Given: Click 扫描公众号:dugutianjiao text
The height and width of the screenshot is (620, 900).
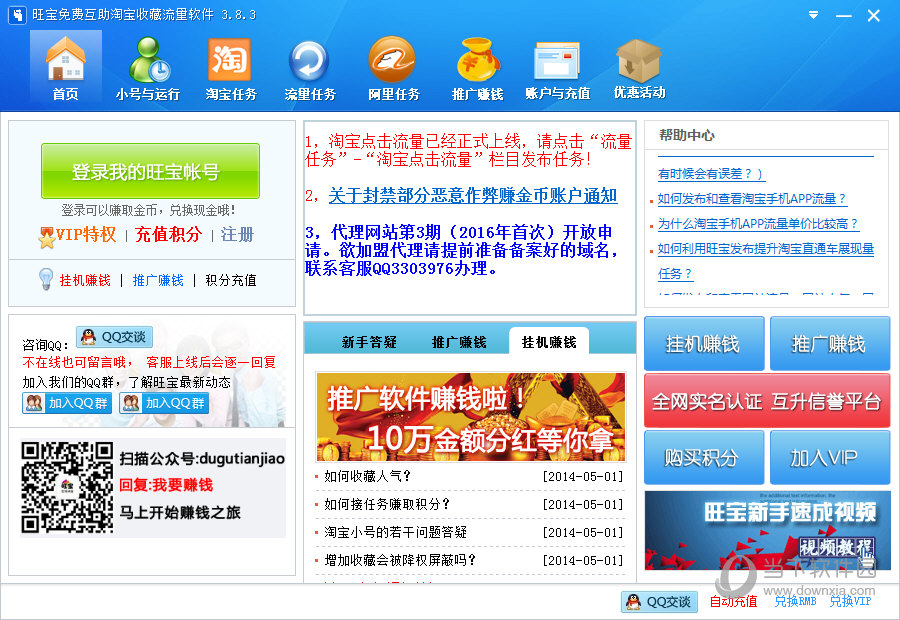Looking at the screenshot, I should click(202, 459).
